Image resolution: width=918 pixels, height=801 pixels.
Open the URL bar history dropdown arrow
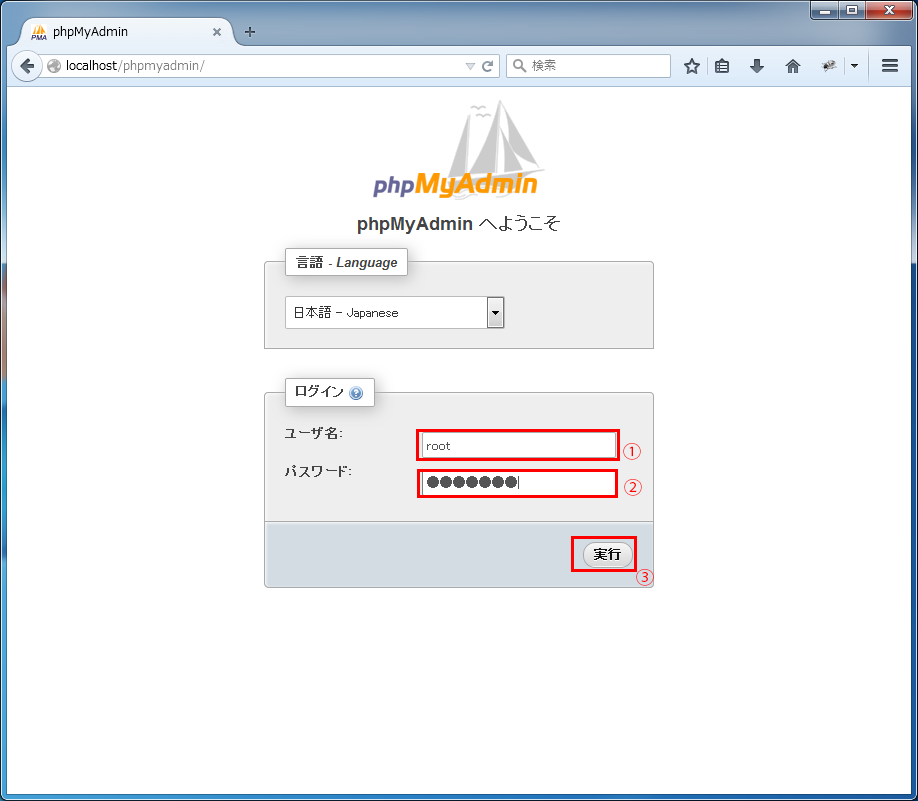470,66
